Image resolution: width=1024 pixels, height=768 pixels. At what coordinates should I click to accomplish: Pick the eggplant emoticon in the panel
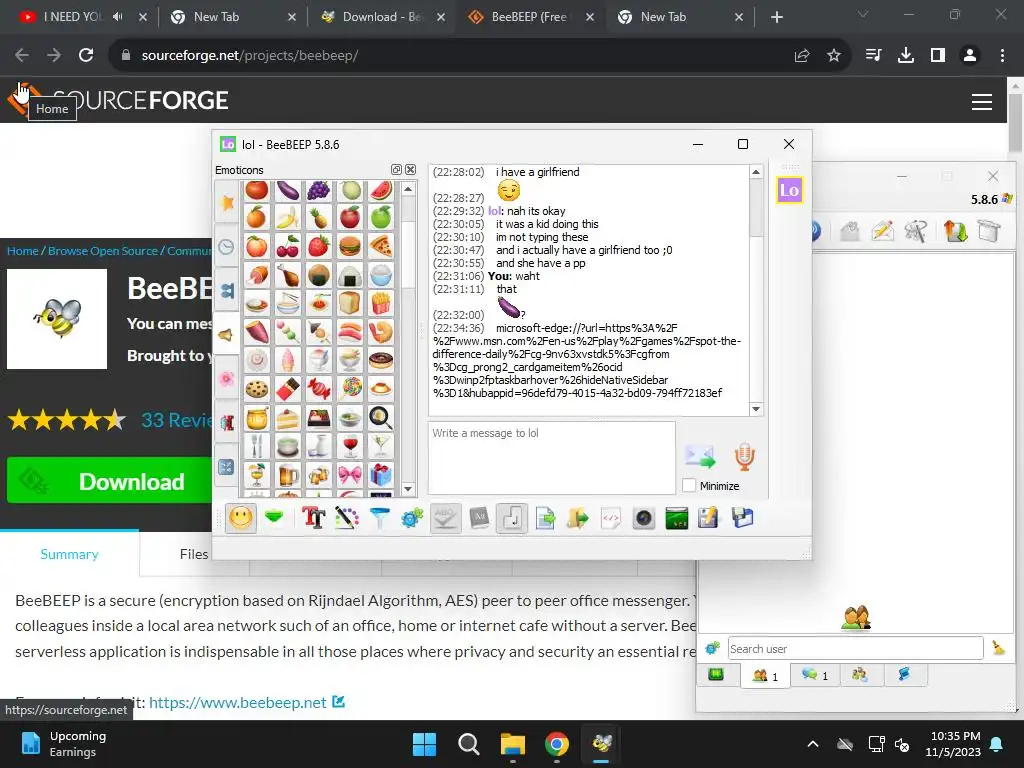pos(287,191)
